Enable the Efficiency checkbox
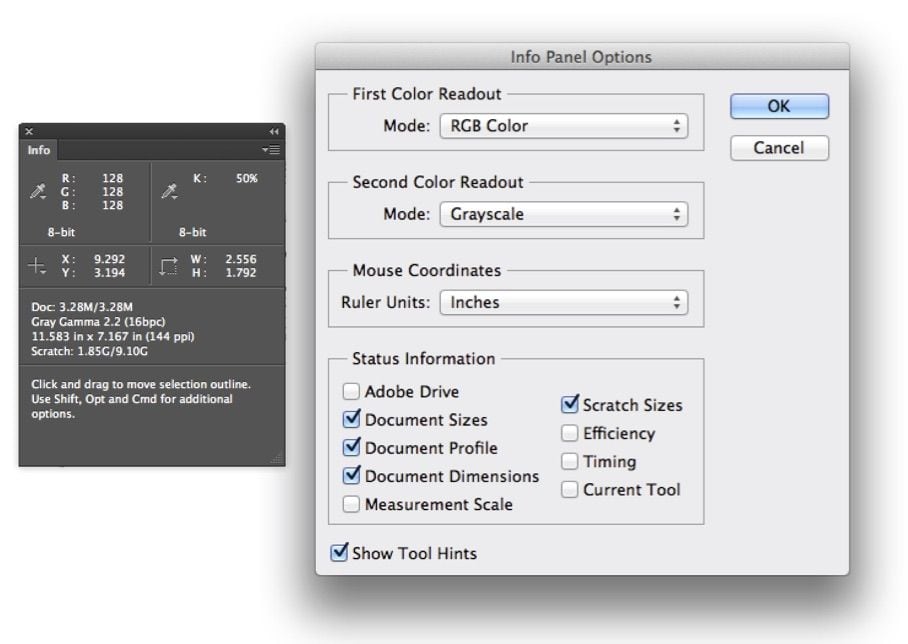Viewport: 908px width, 644px height. [x=570, y=433]
